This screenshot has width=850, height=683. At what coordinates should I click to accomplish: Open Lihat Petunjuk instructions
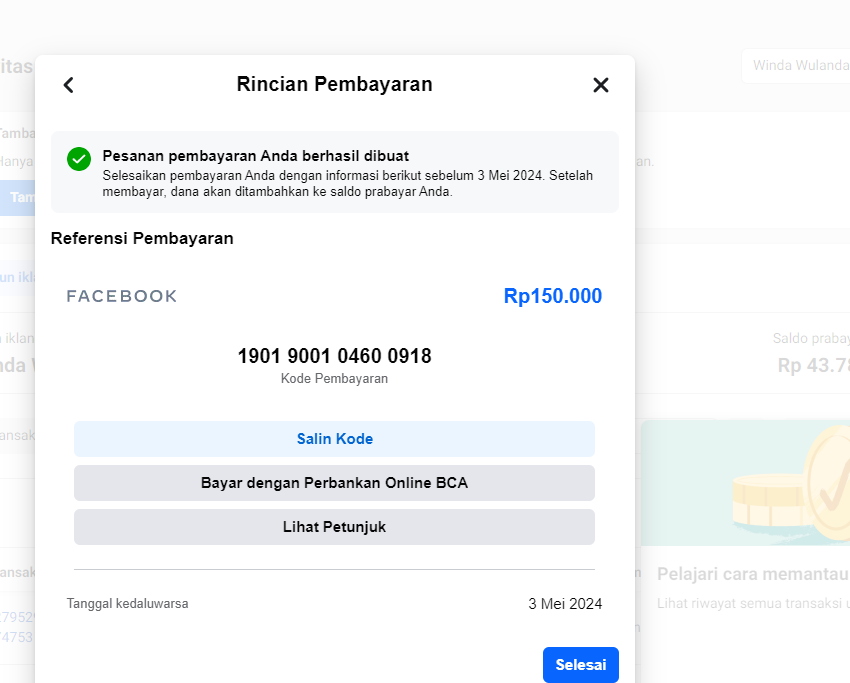[334, 527]
